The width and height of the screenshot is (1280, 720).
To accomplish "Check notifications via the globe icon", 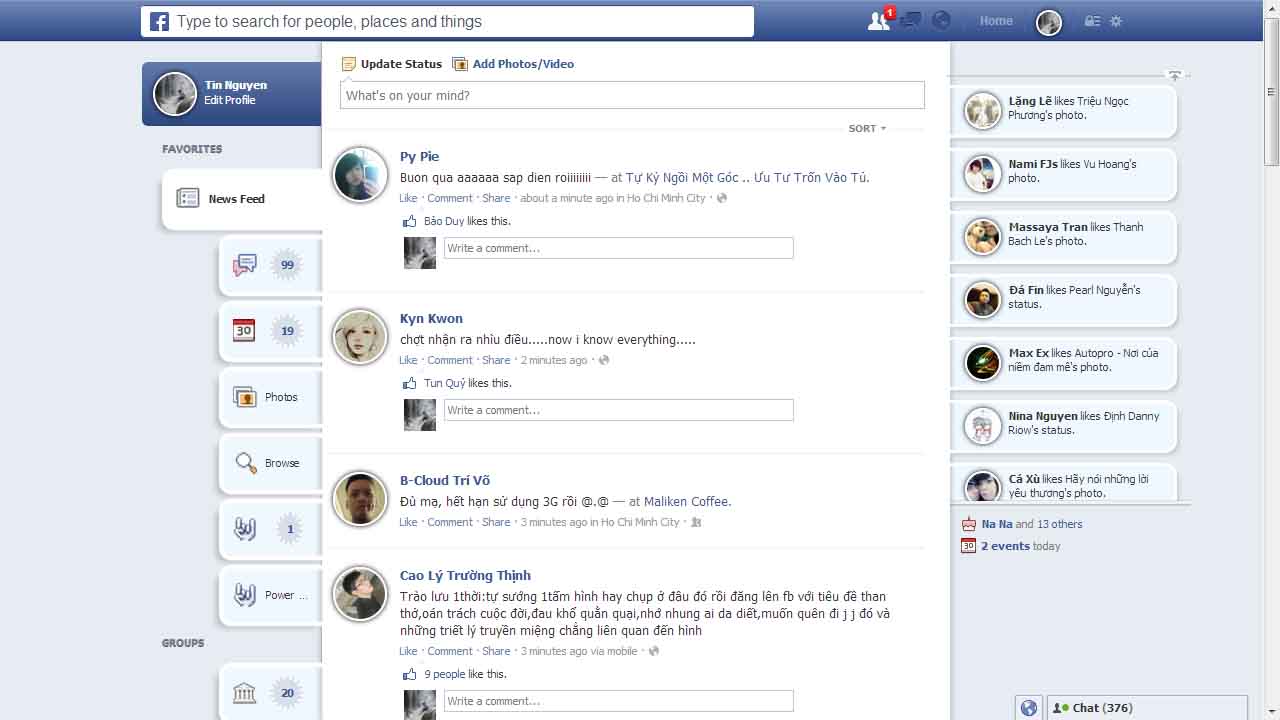I will tap(939, 20).
